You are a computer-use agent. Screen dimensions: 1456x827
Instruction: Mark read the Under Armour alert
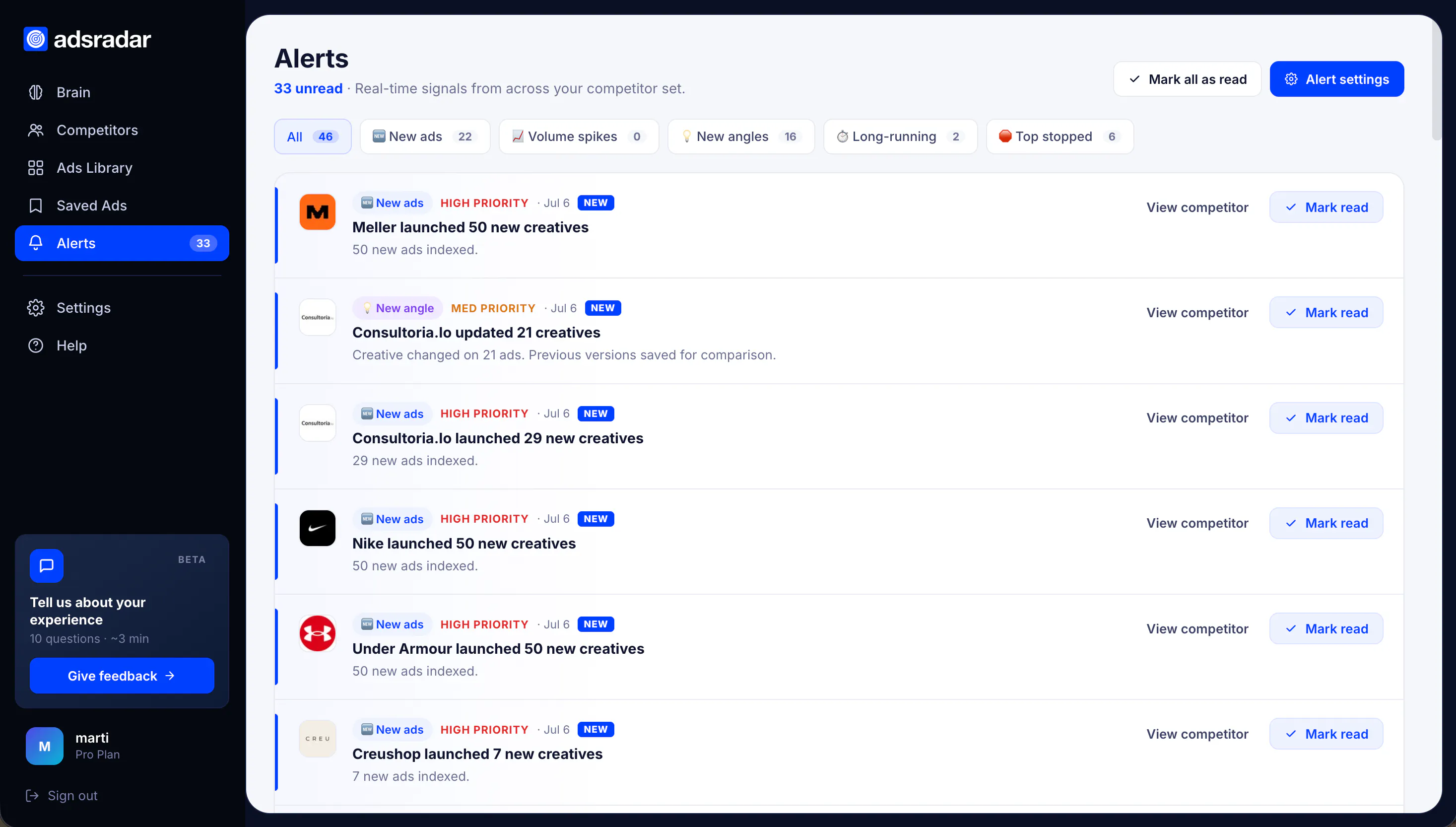[x=1326, y=629]
